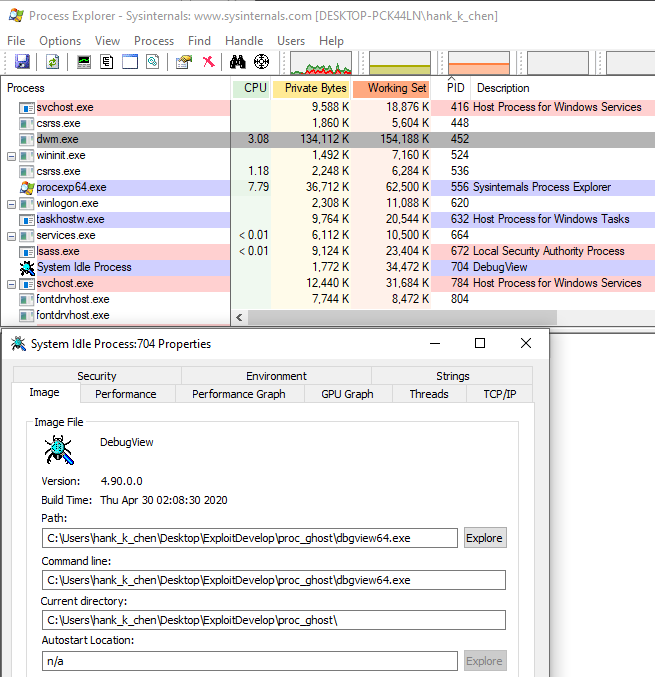
Task: Click the procexp64.exe process icon
Action: [27, 187]
